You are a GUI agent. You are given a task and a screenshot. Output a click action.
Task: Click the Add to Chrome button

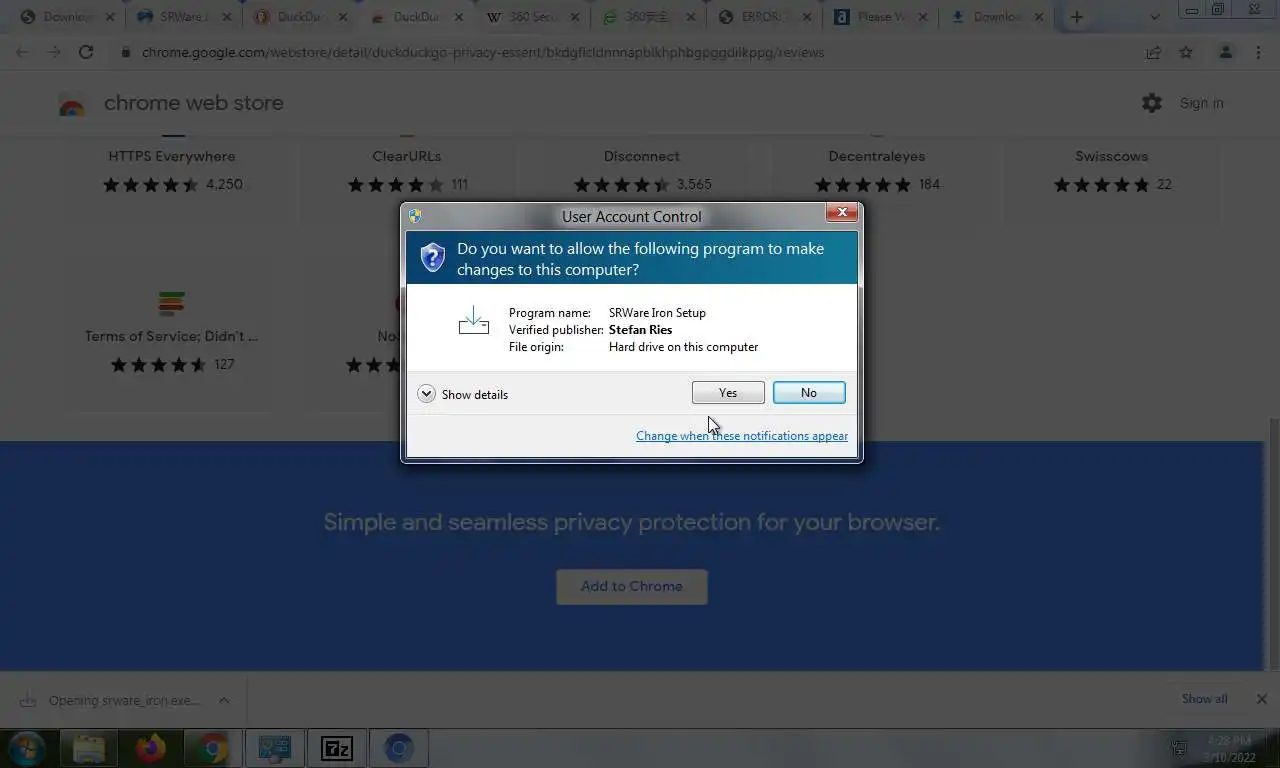[632, 587]
